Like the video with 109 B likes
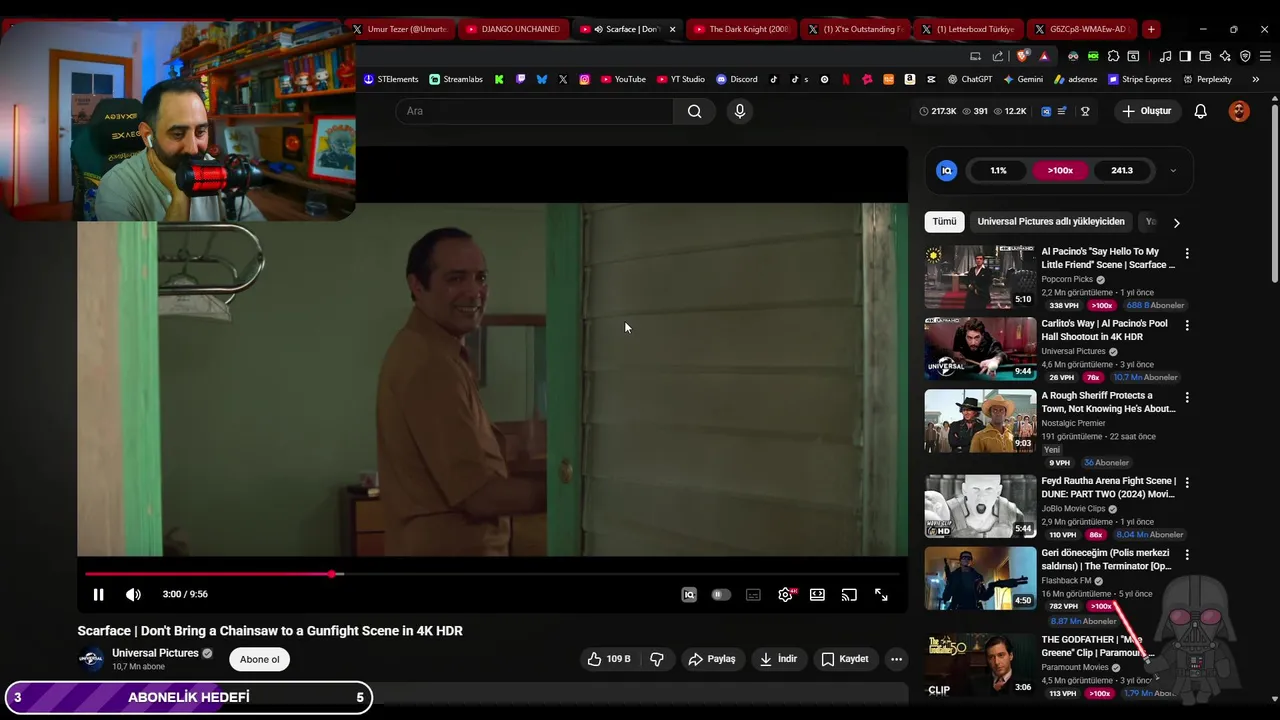 609,659
